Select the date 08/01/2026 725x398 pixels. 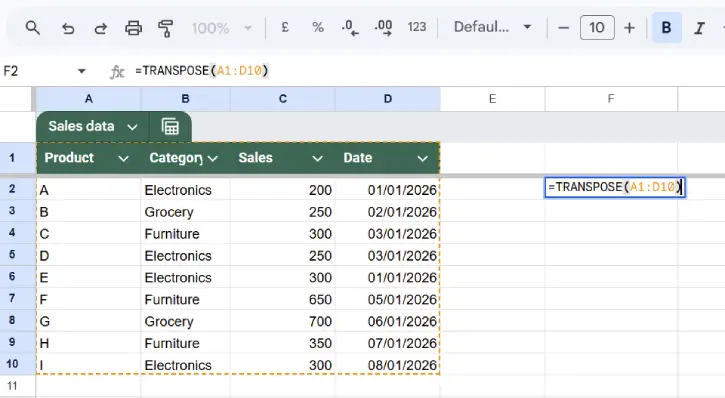pos(387,365)
